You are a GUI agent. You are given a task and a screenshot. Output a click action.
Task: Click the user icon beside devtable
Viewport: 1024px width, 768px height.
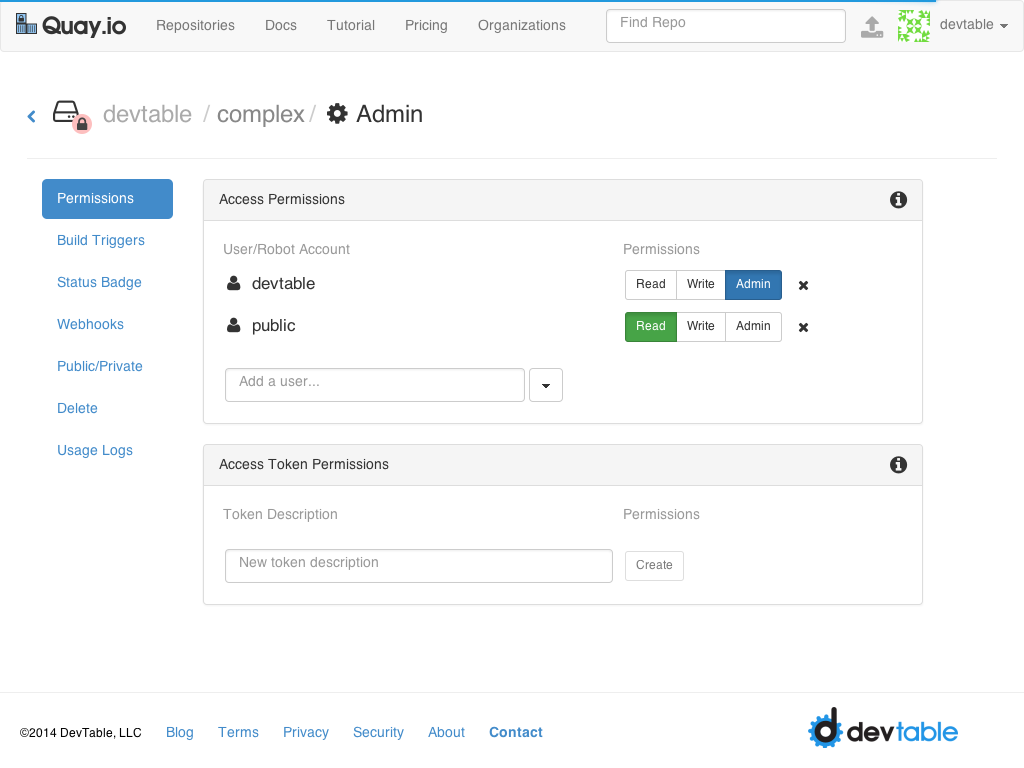233,283
